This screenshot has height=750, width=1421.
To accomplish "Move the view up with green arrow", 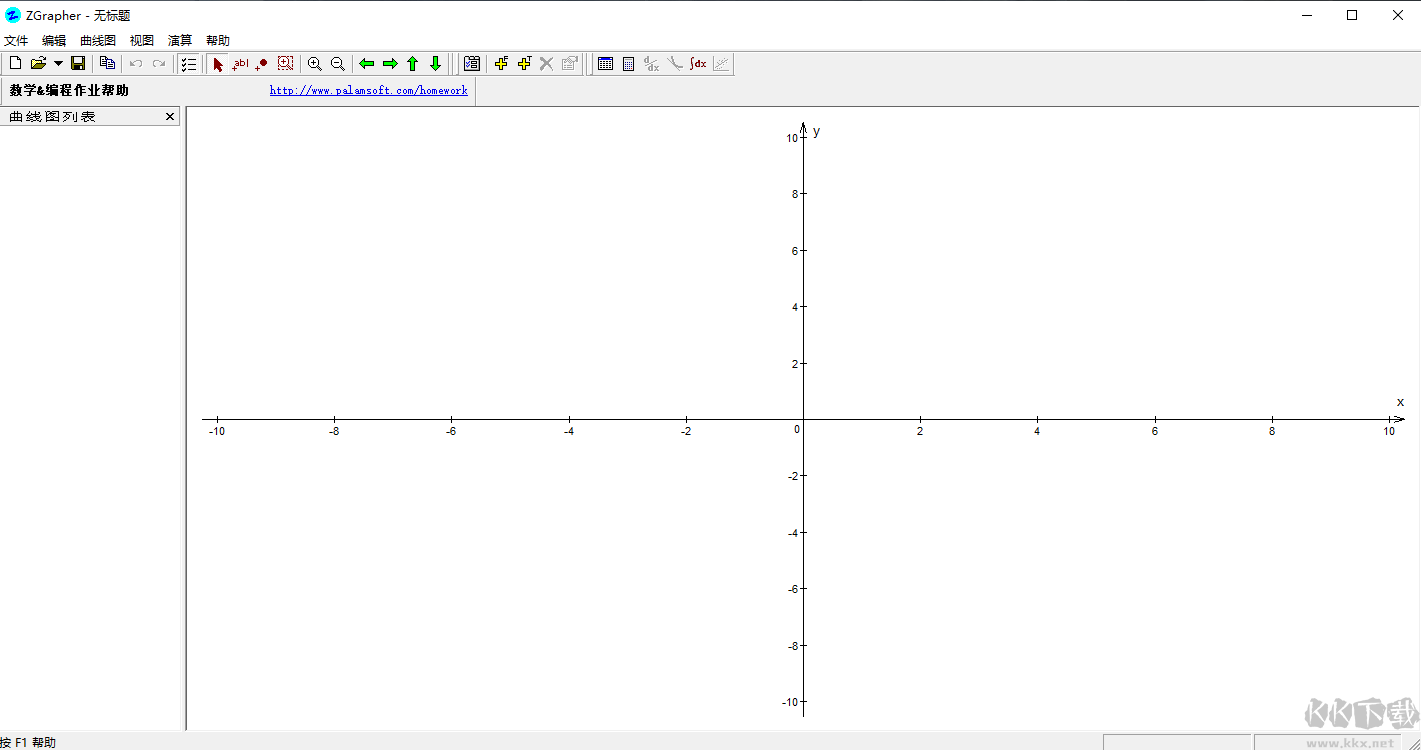I will 412,64.
